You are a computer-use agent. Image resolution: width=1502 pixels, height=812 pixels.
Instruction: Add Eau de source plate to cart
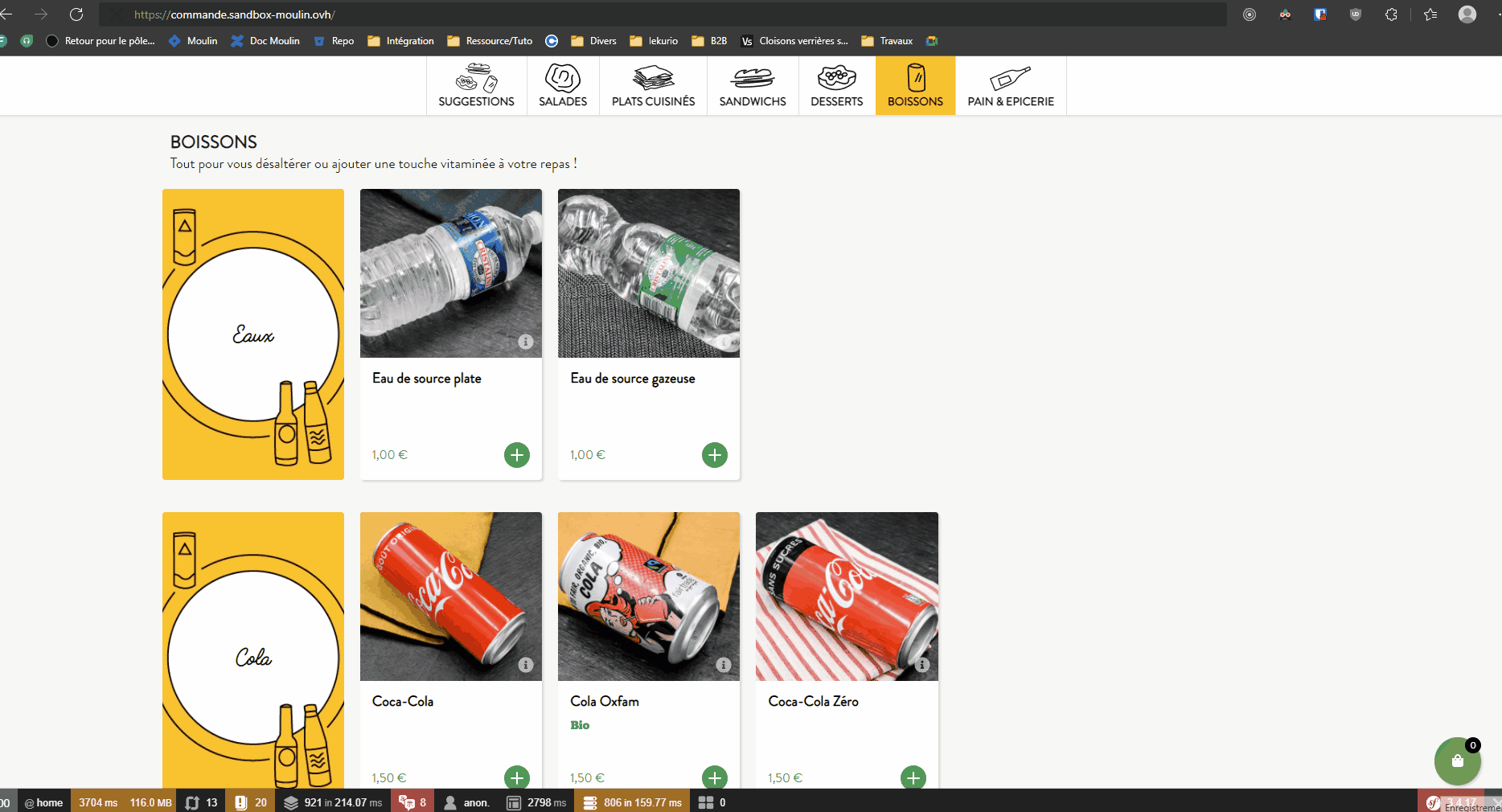[517, 455]
